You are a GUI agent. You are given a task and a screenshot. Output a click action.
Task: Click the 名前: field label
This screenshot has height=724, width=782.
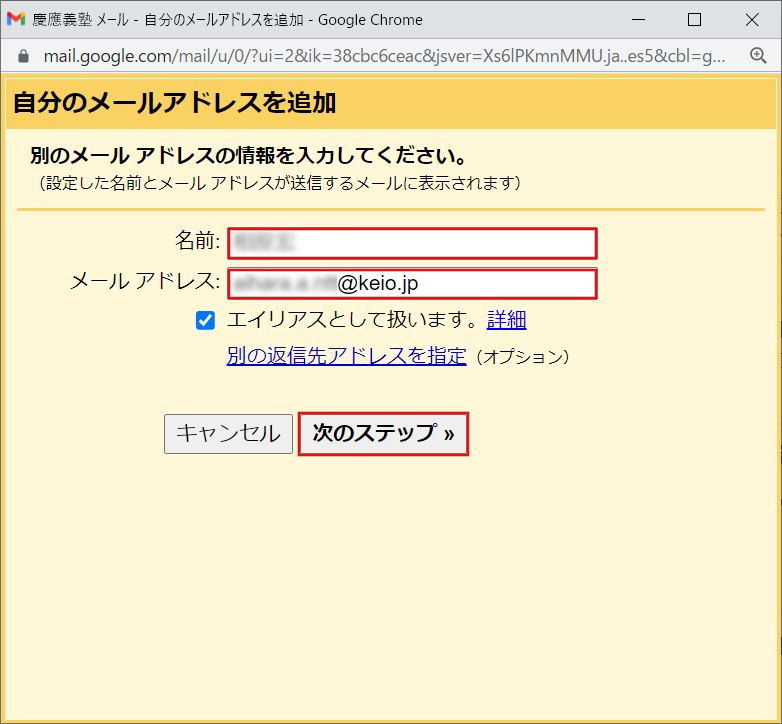(197, 241)
